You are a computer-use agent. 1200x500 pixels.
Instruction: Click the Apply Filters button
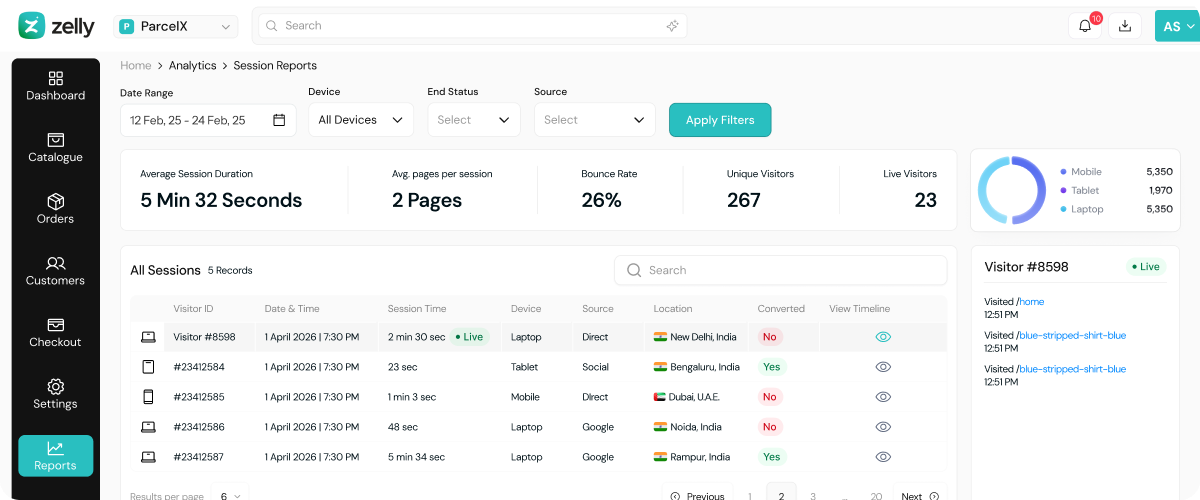(x=720, y=120)
